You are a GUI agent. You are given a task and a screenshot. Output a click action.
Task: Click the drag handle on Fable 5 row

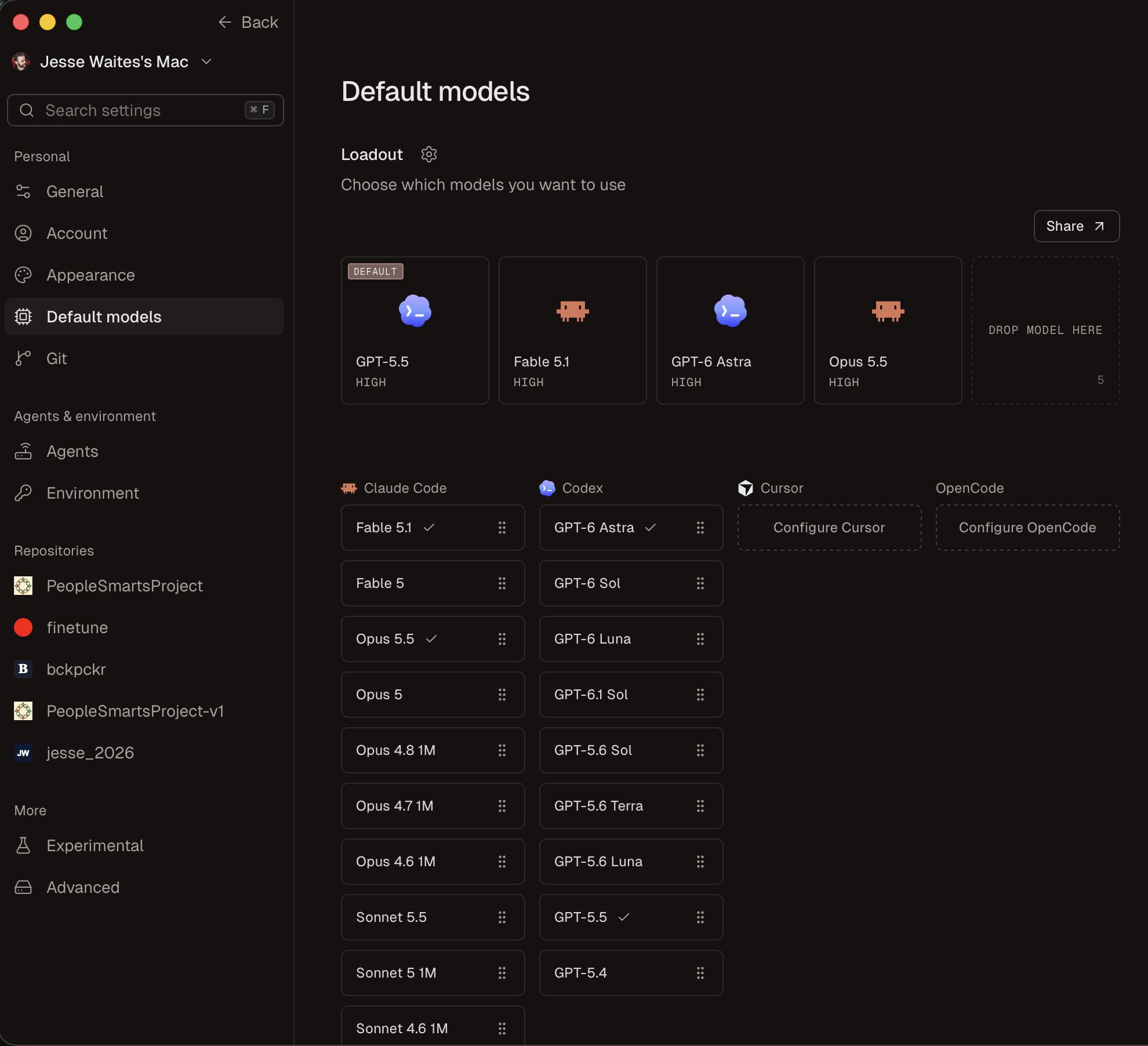pos(502,583)
